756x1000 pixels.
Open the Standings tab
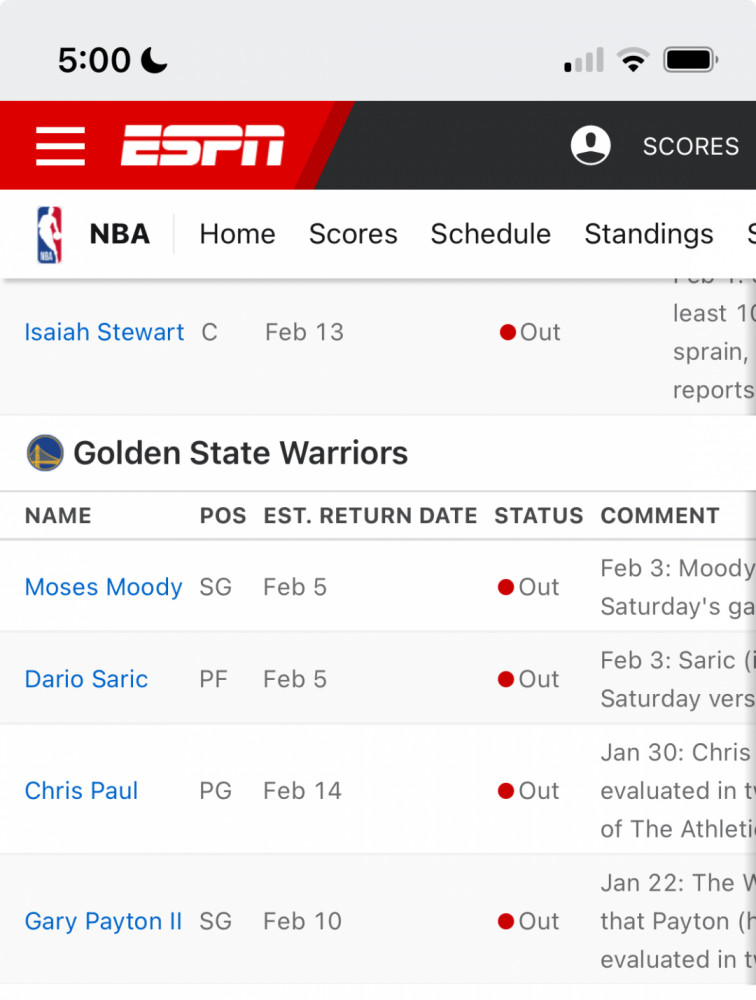649,234
